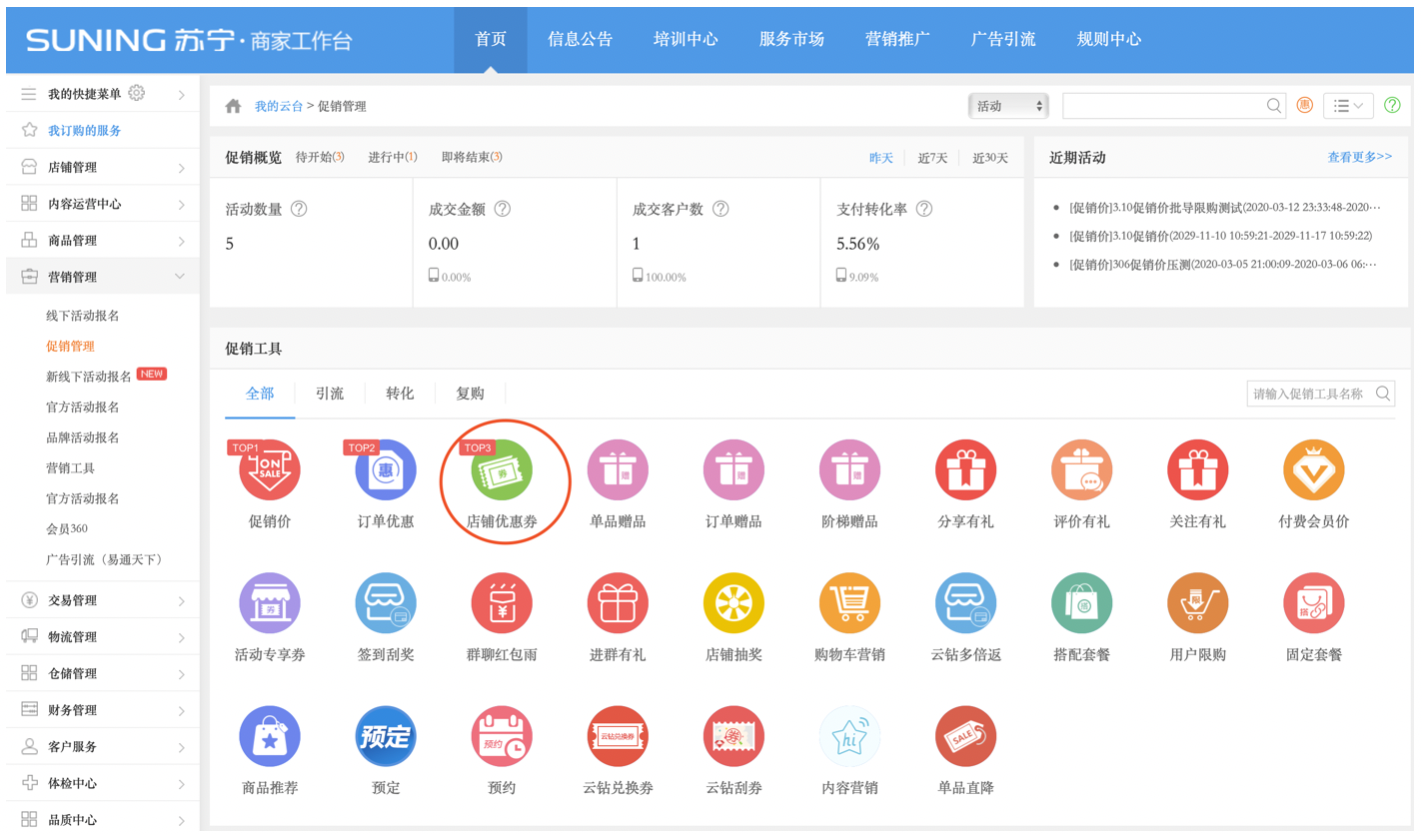Viewport: 1422px width, 834px height.
Task: Open the 关注有礼 tool icon
Action: point(1198,470)
